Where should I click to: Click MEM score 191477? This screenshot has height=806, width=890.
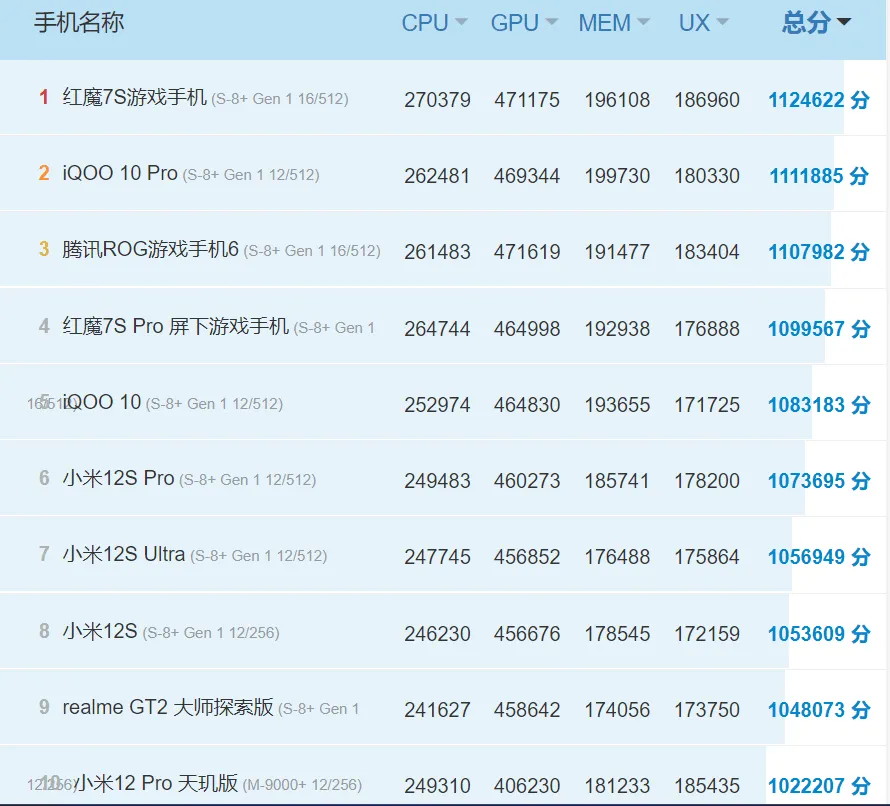point(617,252)
